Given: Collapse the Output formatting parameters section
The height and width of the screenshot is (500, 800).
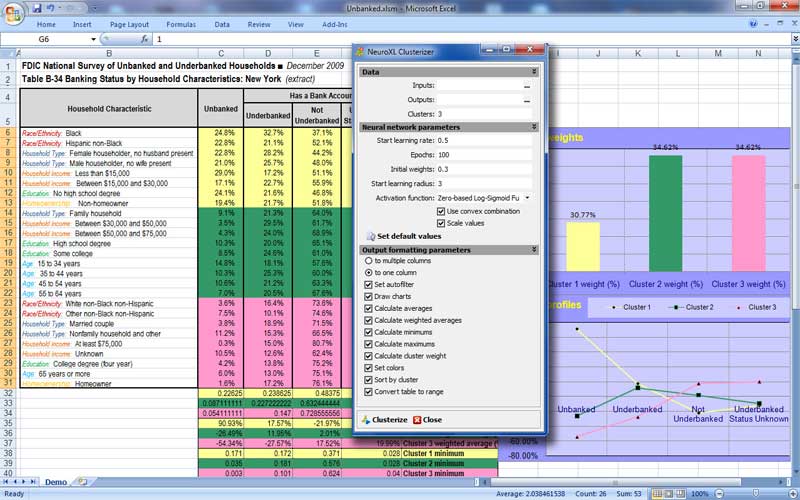Looking at the screenshot, I should pyautogui.click(x=534, y=250).
